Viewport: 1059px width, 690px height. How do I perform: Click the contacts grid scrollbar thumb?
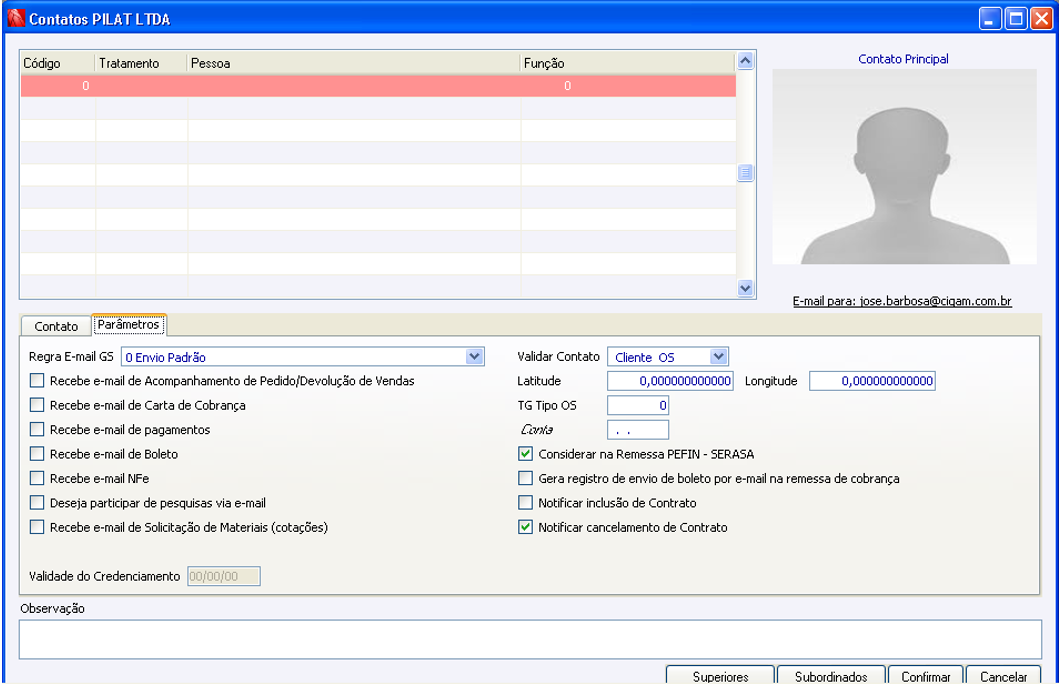coord(745,173)
